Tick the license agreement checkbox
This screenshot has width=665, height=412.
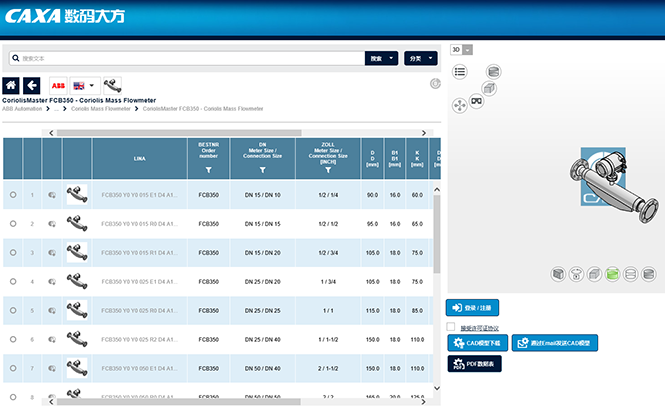451,327
